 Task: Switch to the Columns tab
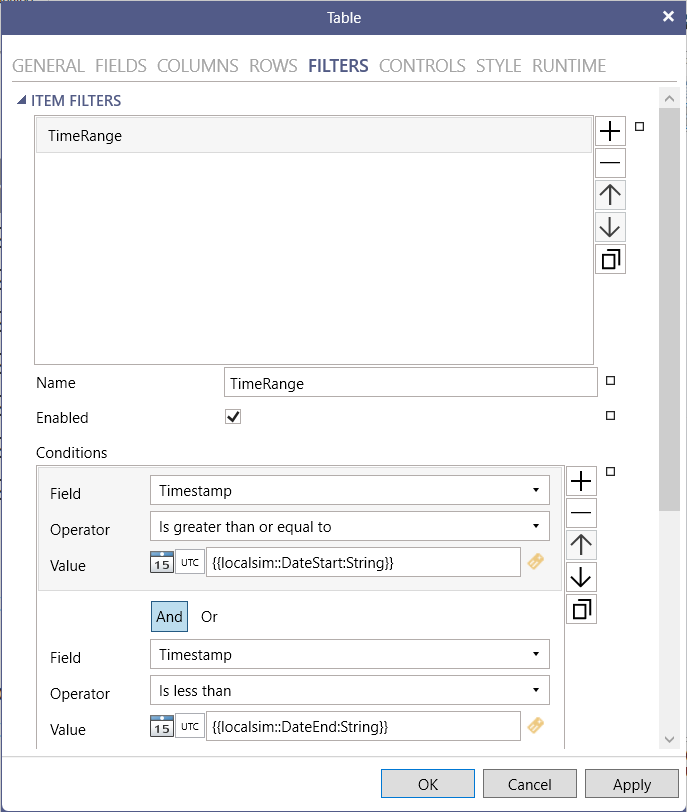[x=197, y=66]
